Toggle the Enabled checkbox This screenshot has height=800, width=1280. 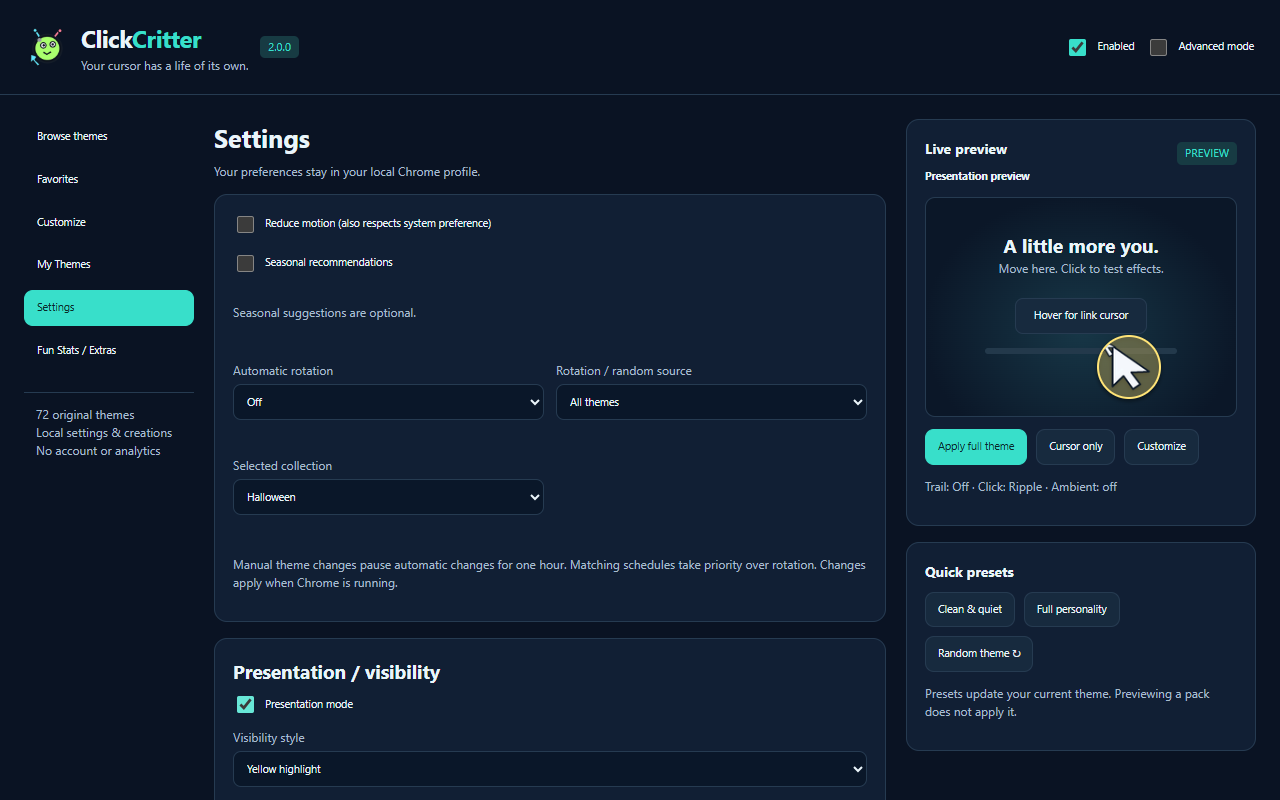[x=1077, y=47]
